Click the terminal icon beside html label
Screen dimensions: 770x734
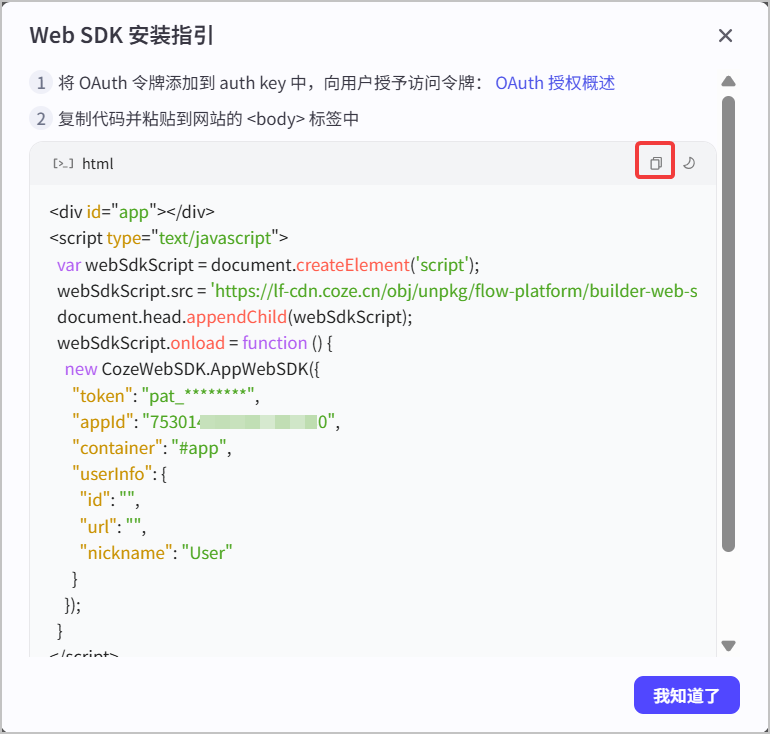[x=63, y=163]
